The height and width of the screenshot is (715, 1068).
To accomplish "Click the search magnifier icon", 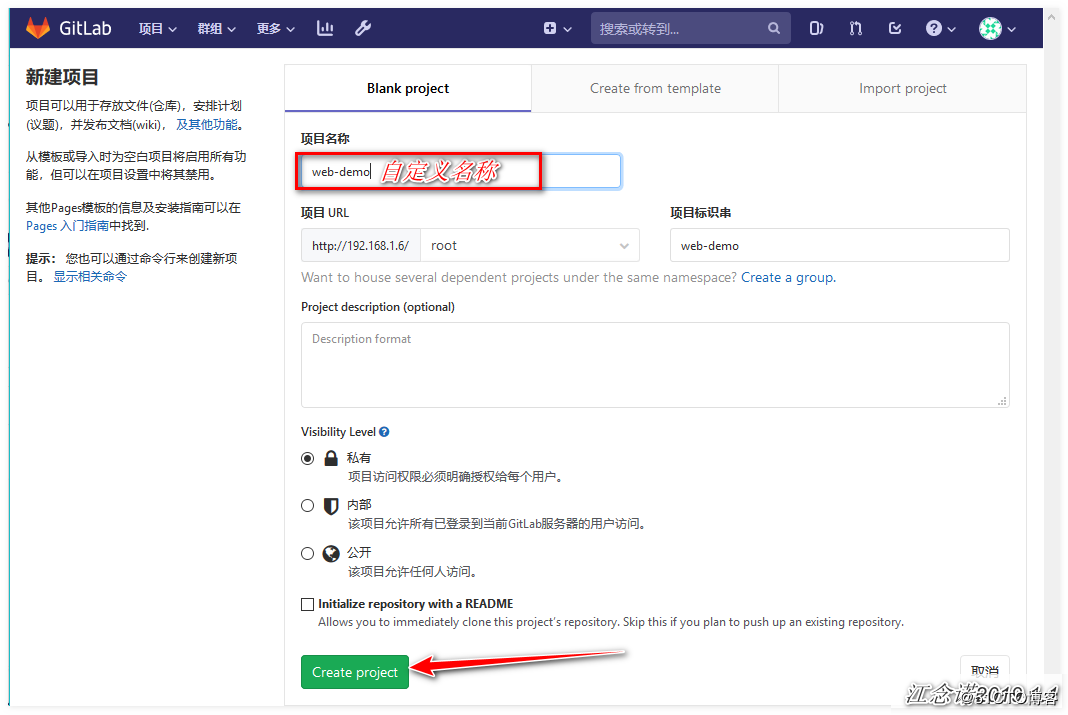I will (774, 28).
